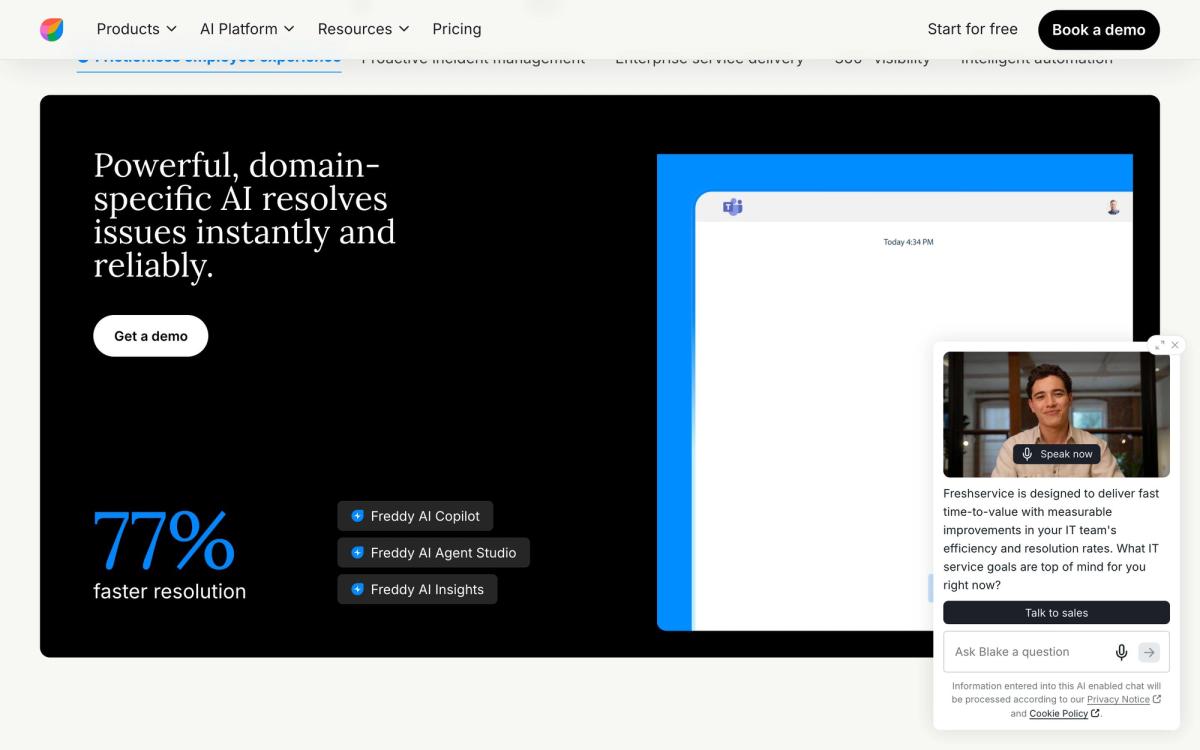This screenshot has height=750, width=1200.
Task: Go to the Pricing page
Action: [457, 29]
